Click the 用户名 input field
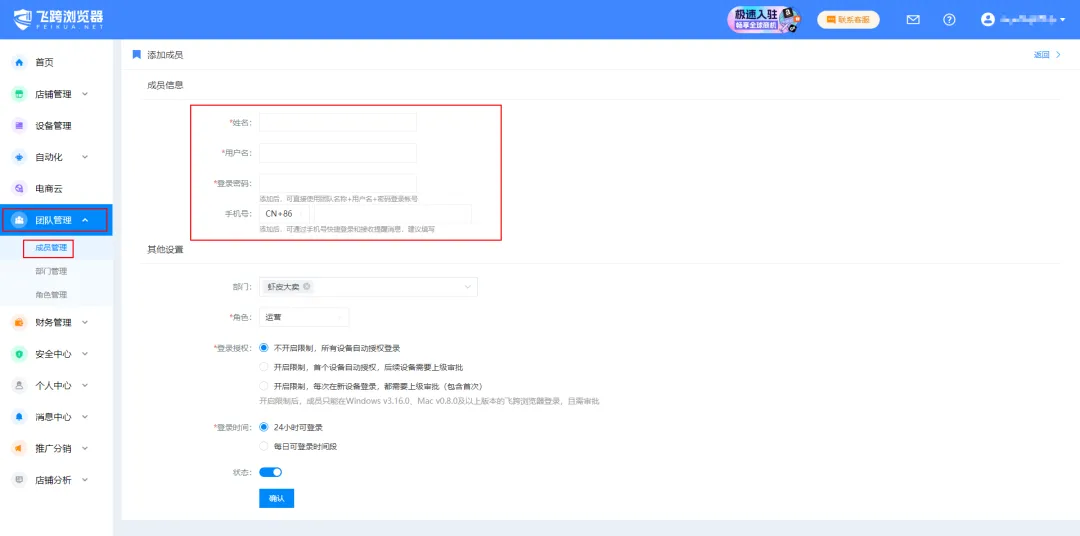1080x536 pixels. 338,153
